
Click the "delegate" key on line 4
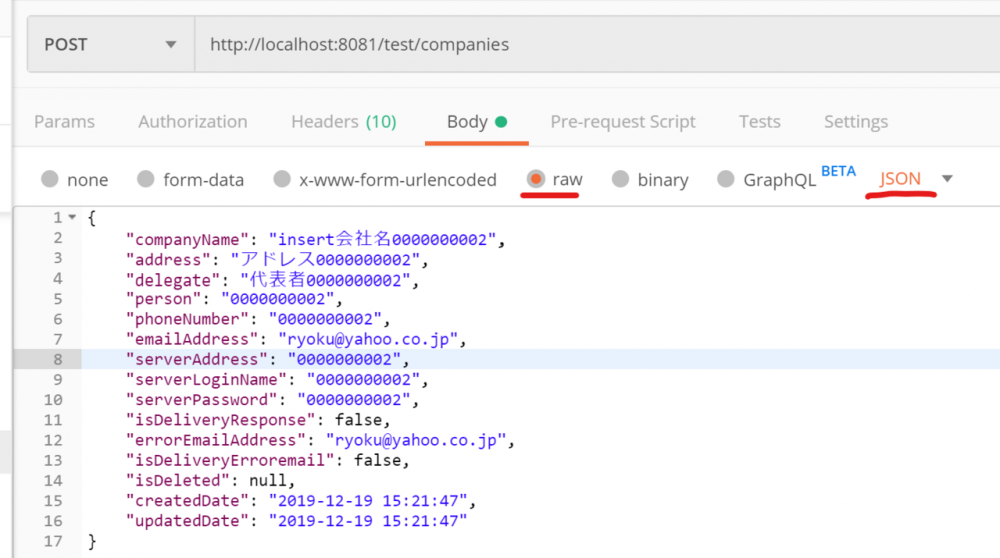tap(173, 281)
